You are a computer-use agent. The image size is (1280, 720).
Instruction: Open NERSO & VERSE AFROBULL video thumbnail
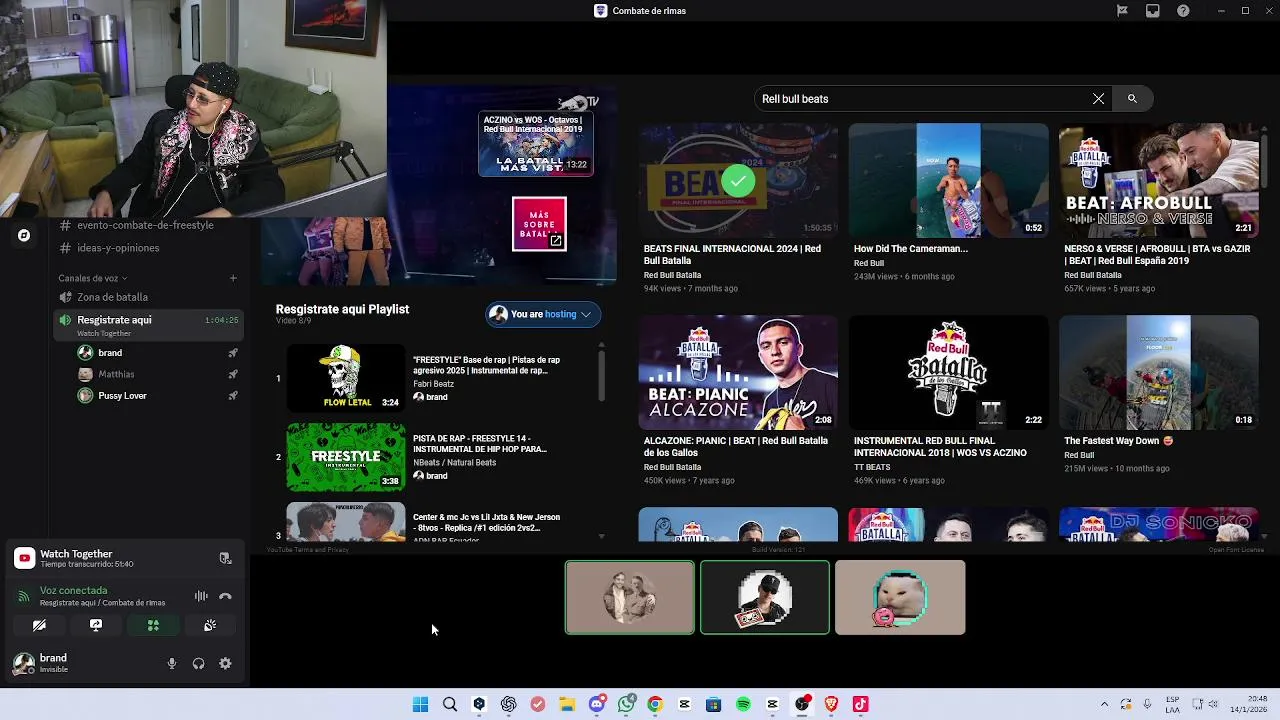pos(1158,180)
